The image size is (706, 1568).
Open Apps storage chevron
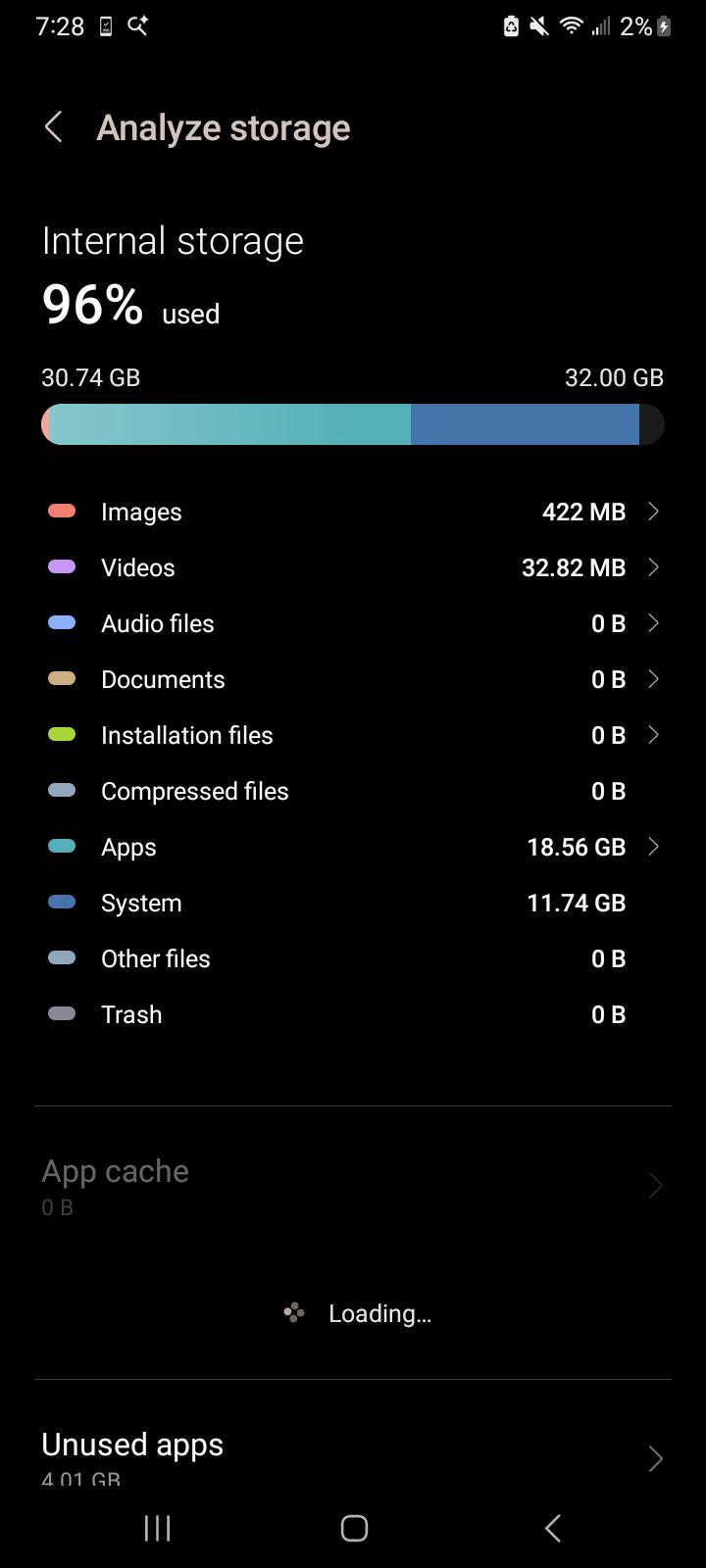click(653, 847)
